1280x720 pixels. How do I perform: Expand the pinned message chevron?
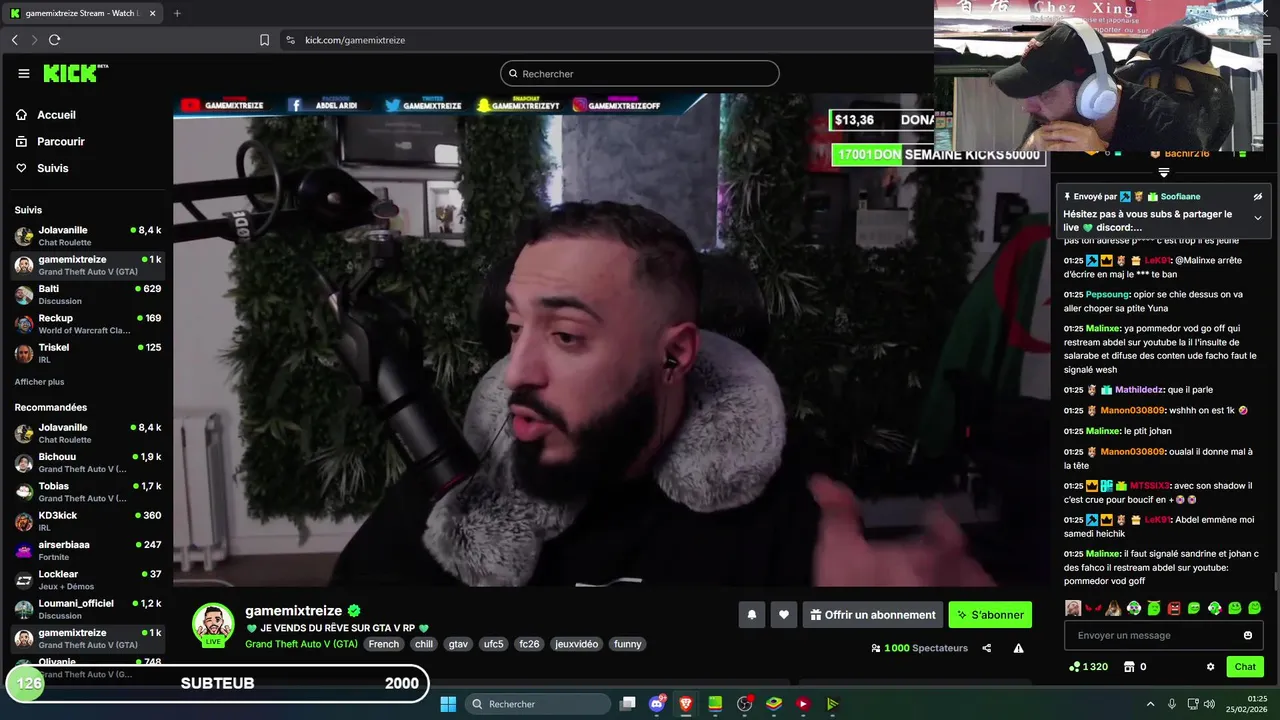pos(1258,218)
